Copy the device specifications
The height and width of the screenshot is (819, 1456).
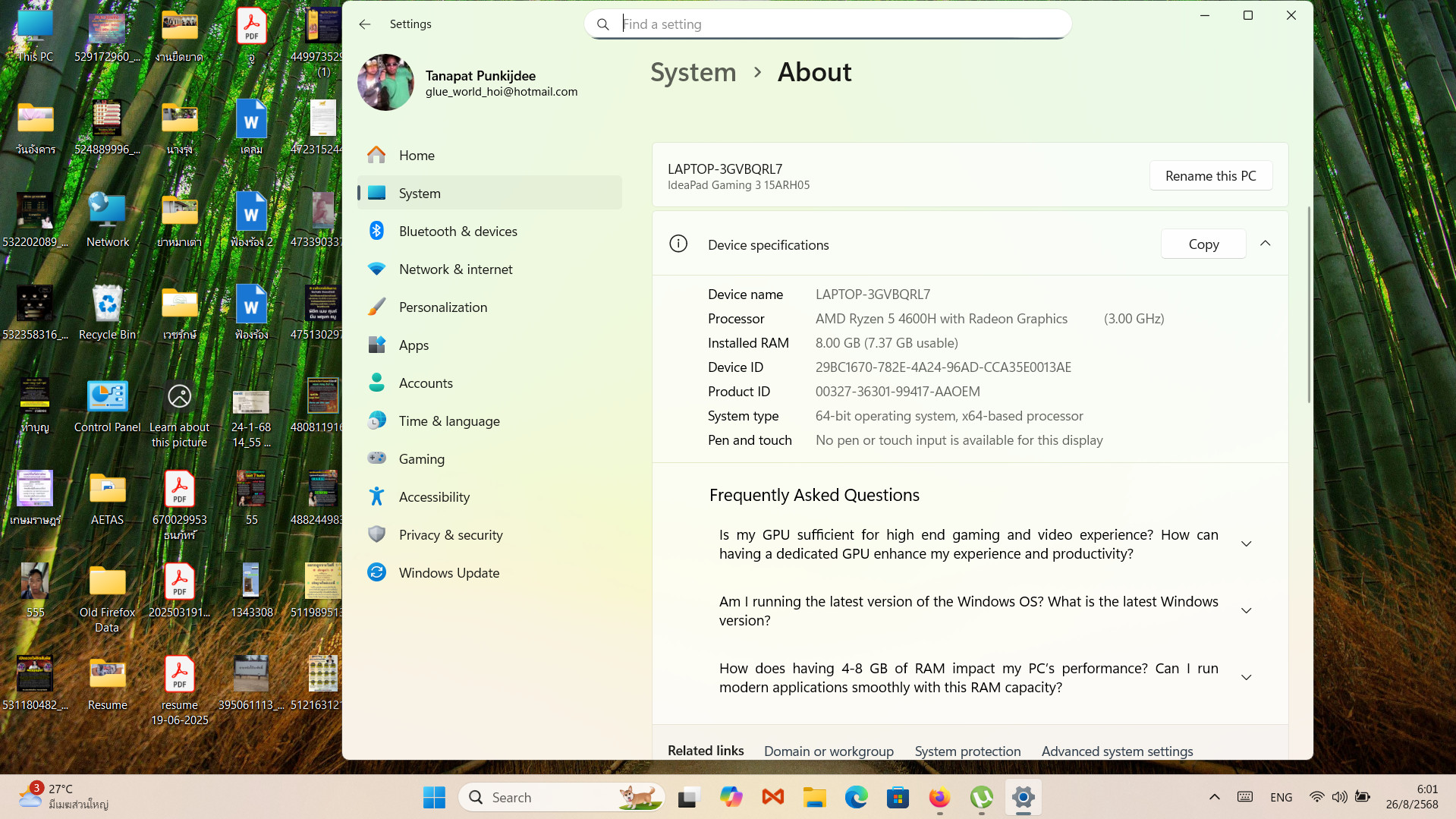pos(1203,244)
